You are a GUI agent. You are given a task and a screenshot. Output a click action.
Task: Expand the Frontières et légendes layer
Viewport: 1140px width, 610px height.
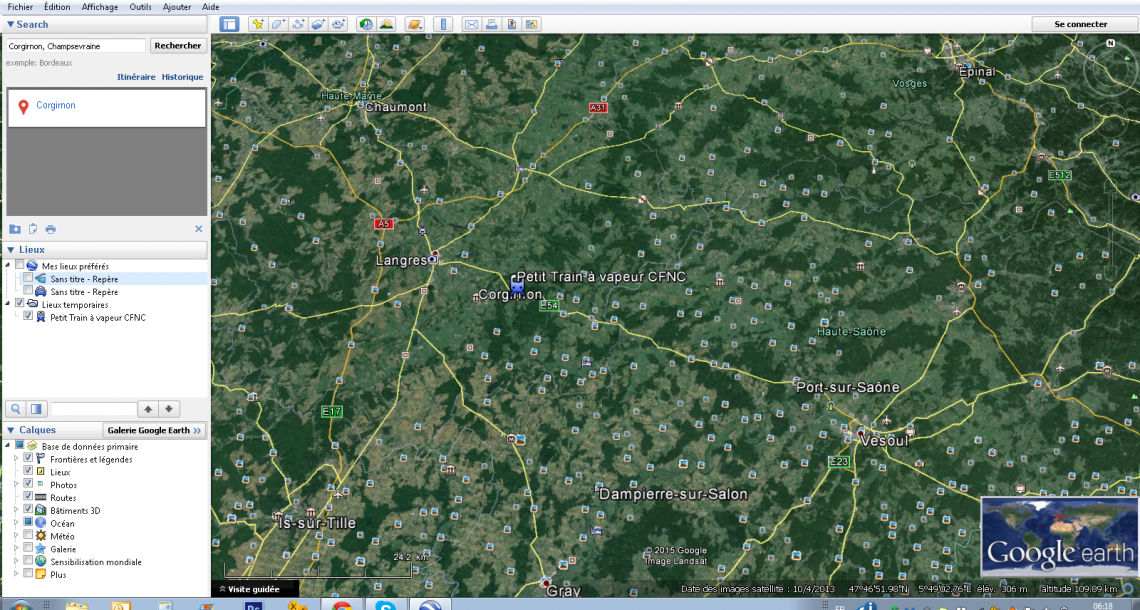pyautogui.click(x=15, y=459)
